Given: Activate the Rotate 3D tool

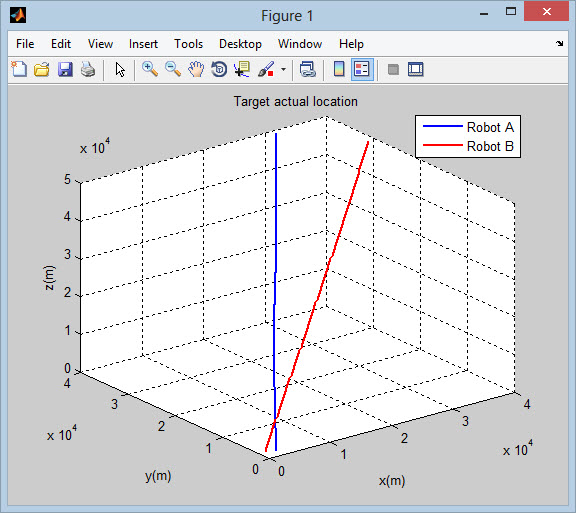Looking at the screenshot, I should point(219,69).
